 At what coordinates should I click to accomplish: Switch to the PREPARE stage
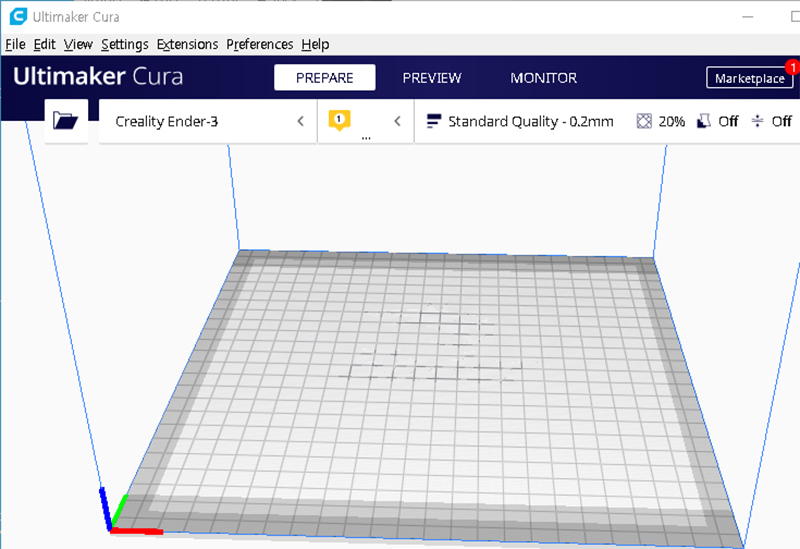[x=324, y=78]
